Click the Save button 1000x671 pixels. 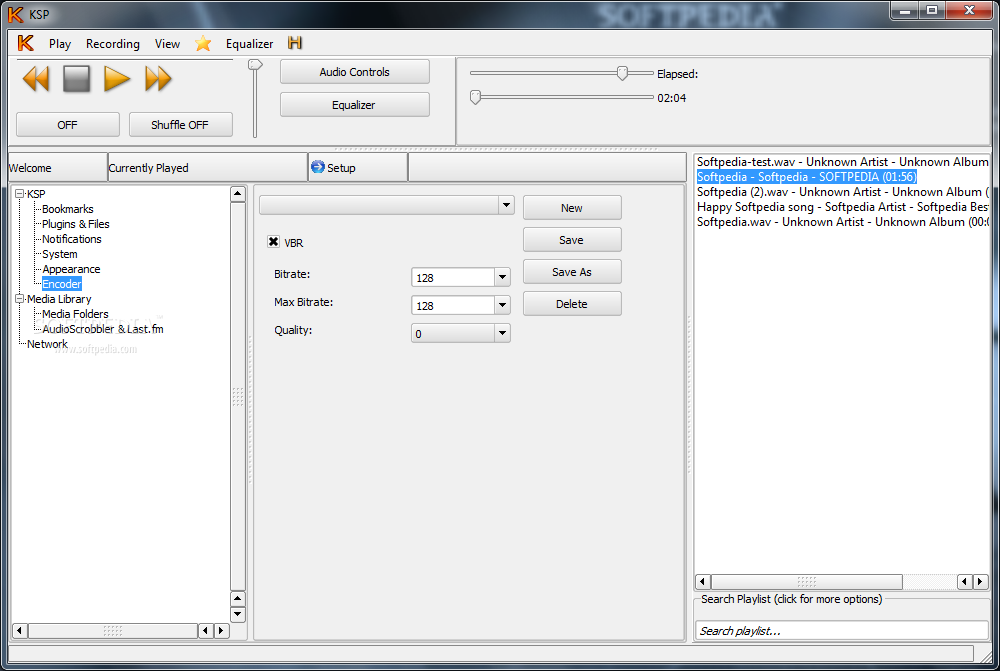pyautogui.click(x=572, y=240)
